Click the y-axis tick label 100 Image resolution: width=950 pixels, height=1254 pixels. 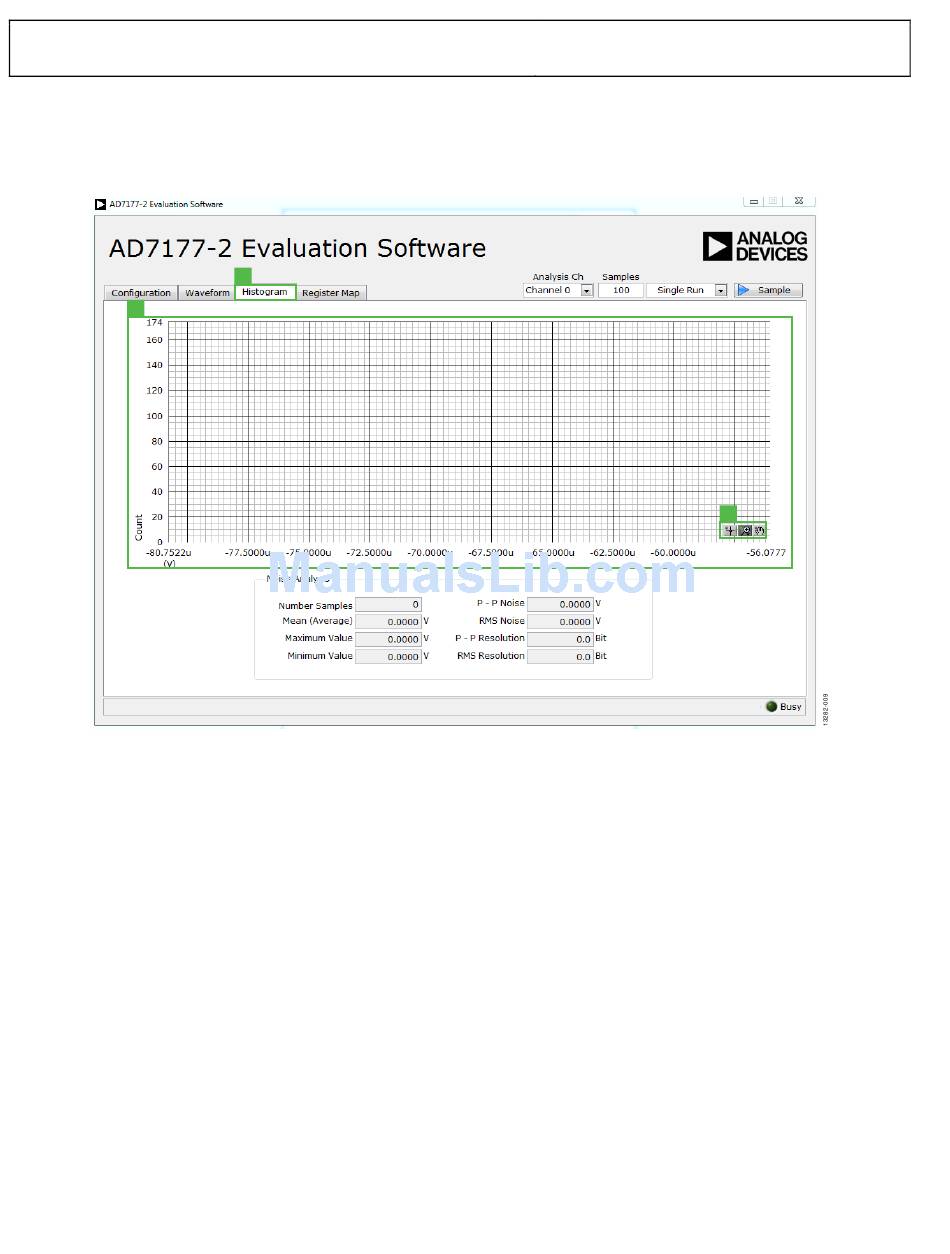[154, 416]
